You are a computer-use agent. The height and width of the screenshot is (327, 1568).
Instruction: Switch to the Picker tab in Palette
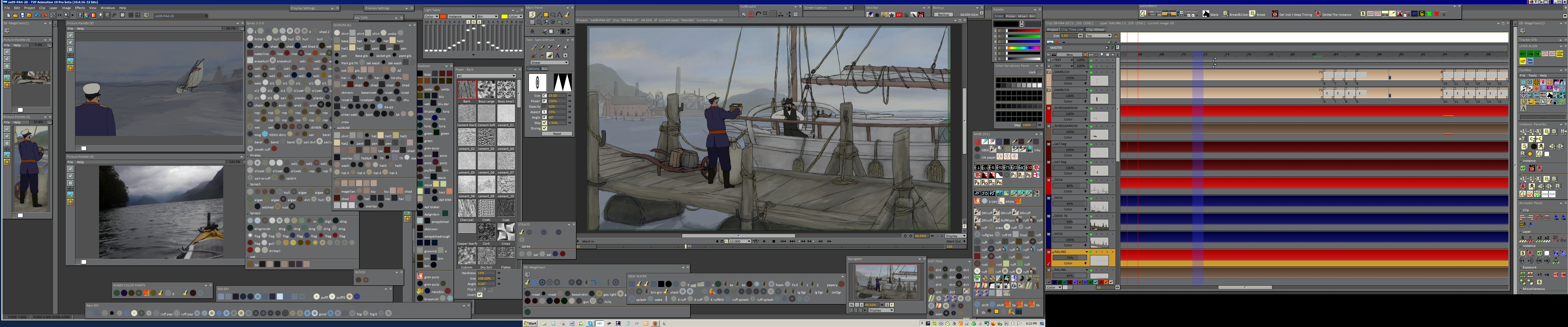(x=1011, y=16)
